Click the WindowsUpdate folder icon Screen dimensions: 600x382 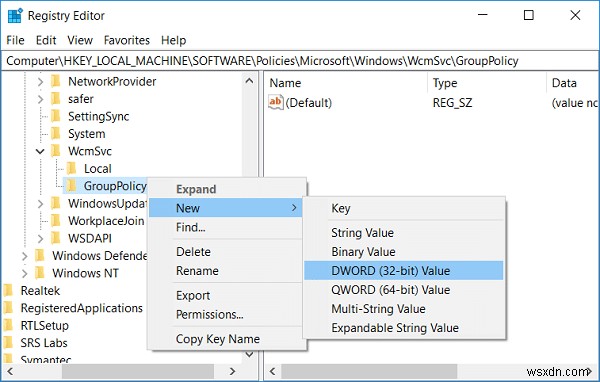(56, 203)
